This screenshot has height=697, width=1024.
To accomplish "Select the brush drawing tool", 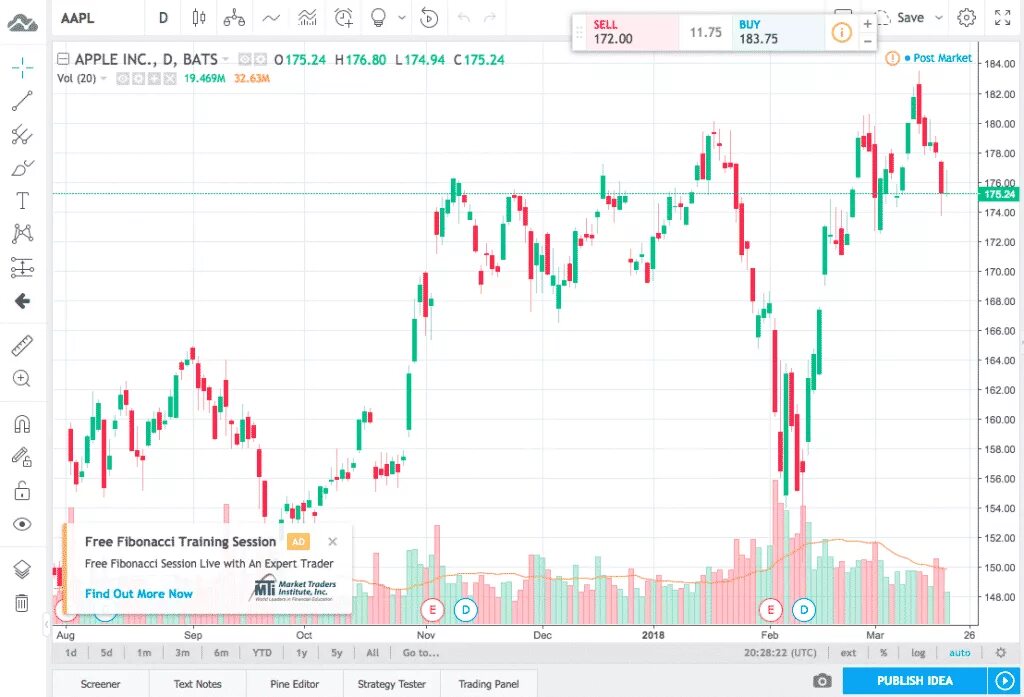I will [22, 168].
